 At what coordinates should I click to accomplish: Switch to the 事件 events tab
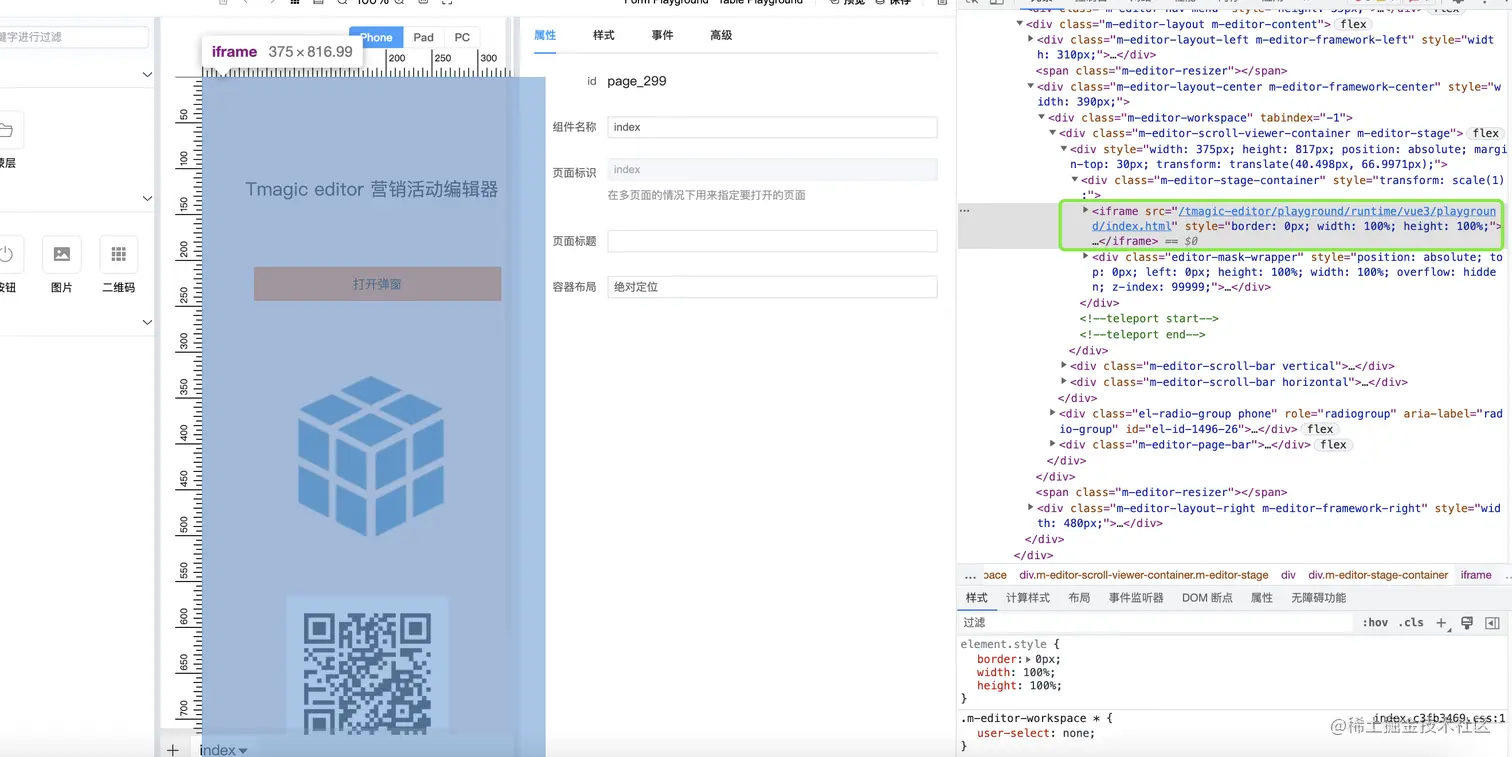coord(662,35)
